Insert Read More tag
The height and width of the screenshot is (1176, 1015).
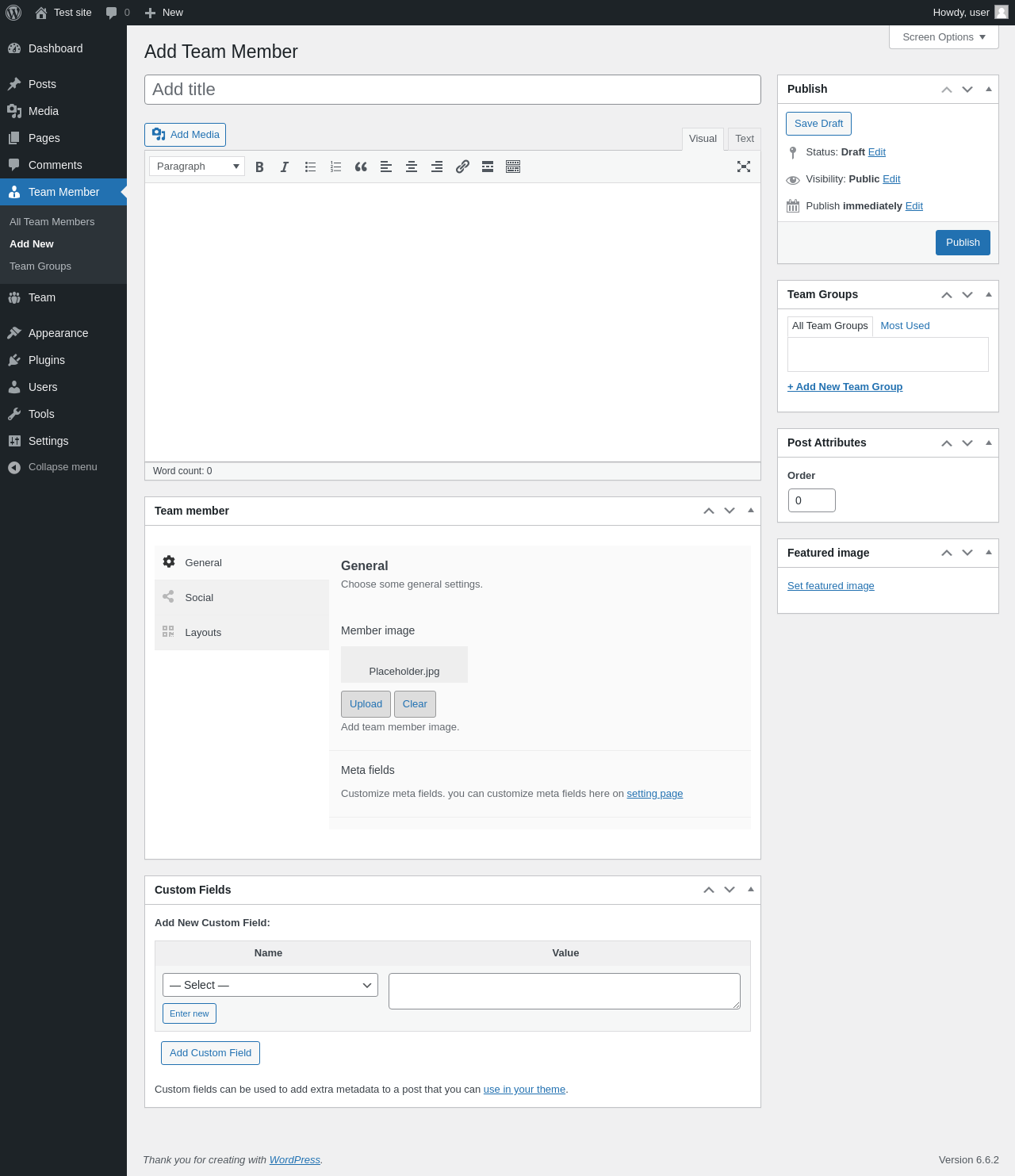click(x=488, y=167)
